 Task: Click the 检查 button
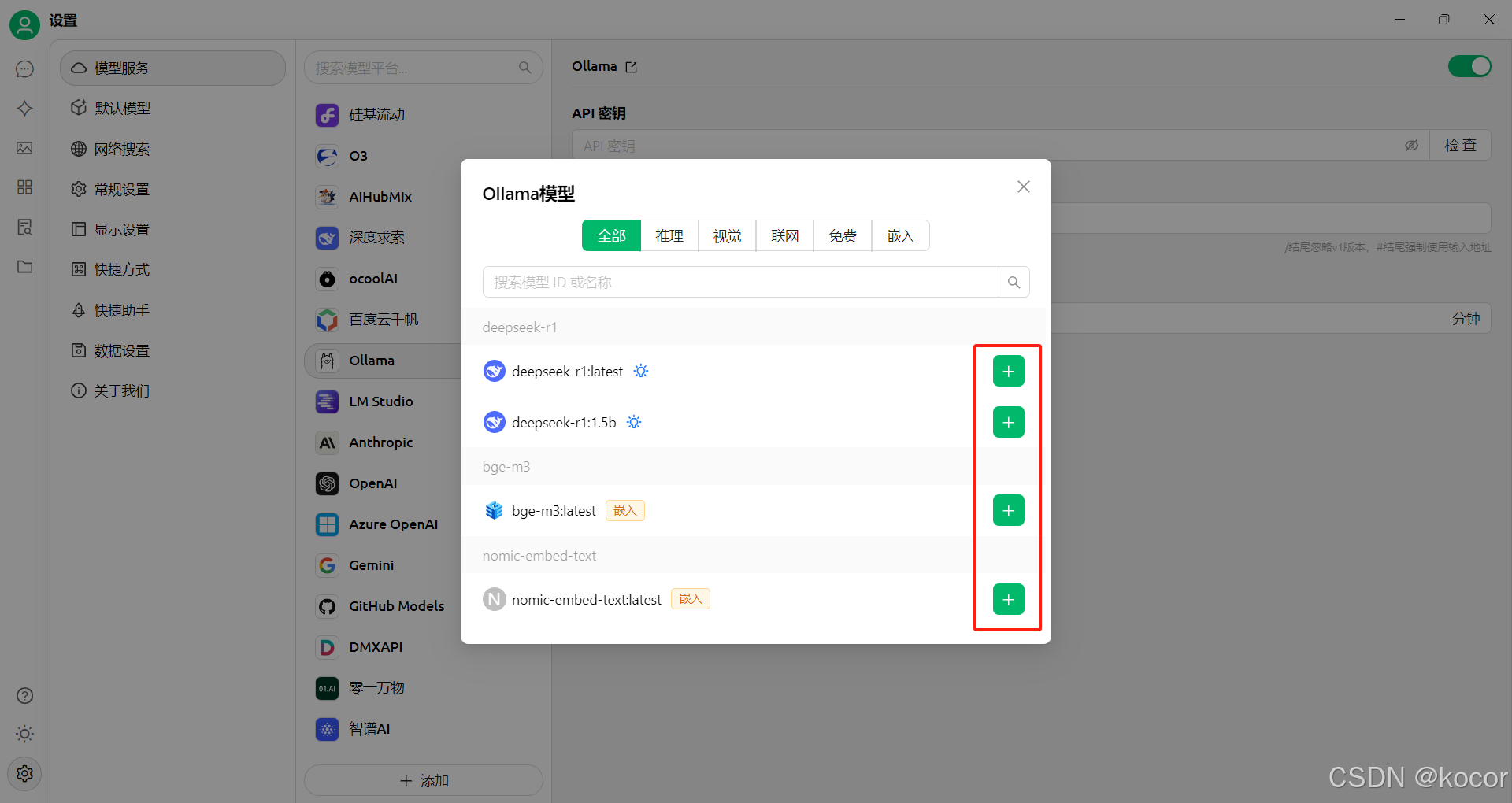coord(1460,145)
